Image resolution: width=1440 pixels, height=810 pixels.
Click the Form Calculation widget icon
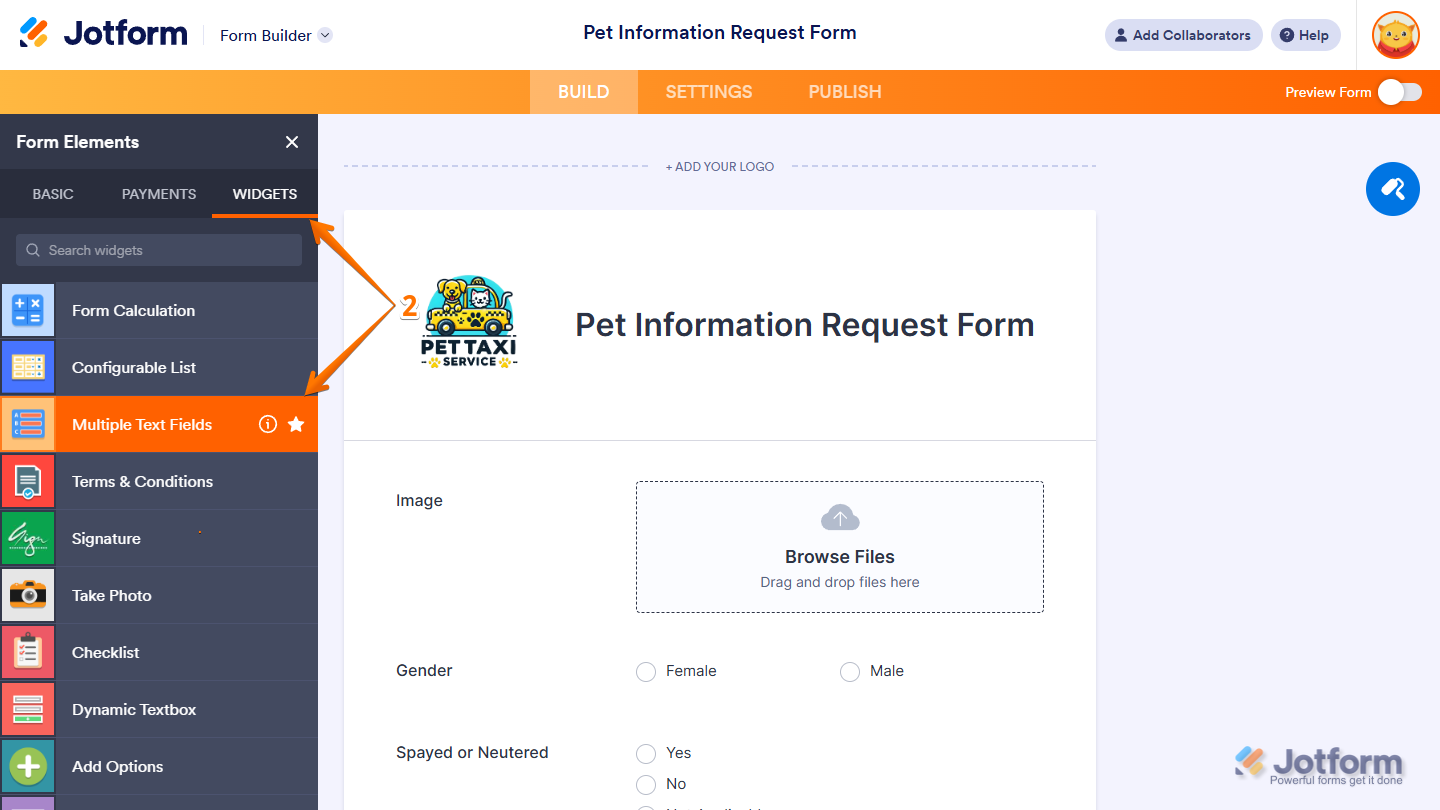tap(28, 310)
